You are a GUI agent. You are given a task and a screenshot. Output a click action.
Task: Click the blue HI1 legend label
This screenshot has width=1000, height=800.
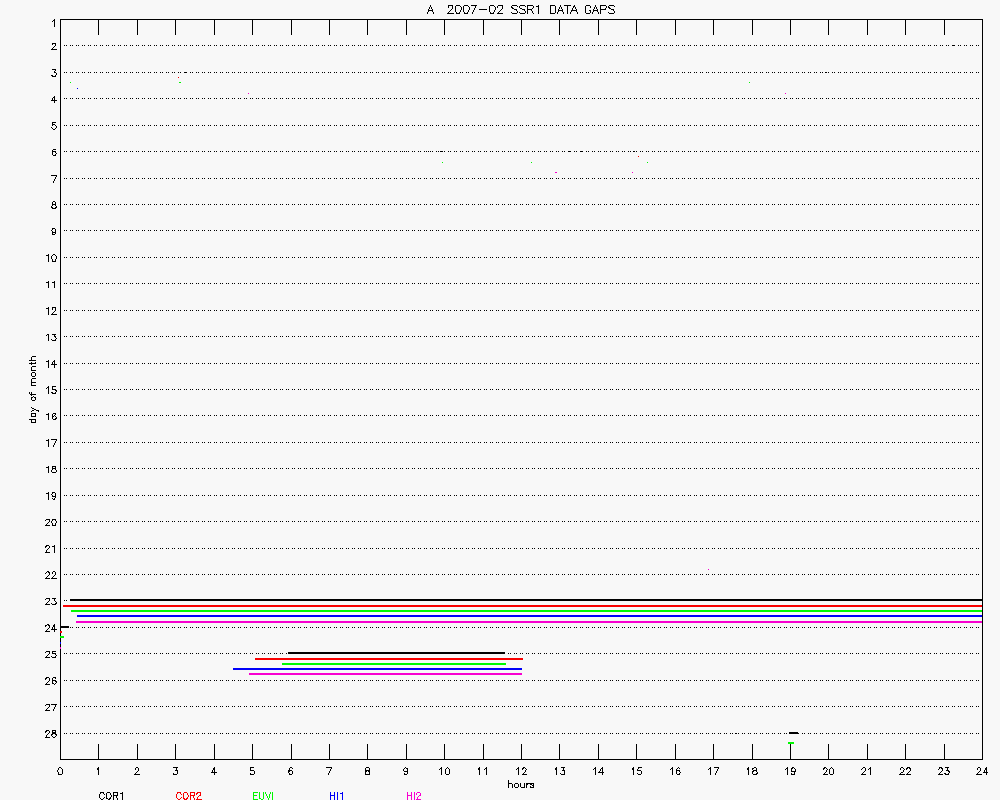337,796
